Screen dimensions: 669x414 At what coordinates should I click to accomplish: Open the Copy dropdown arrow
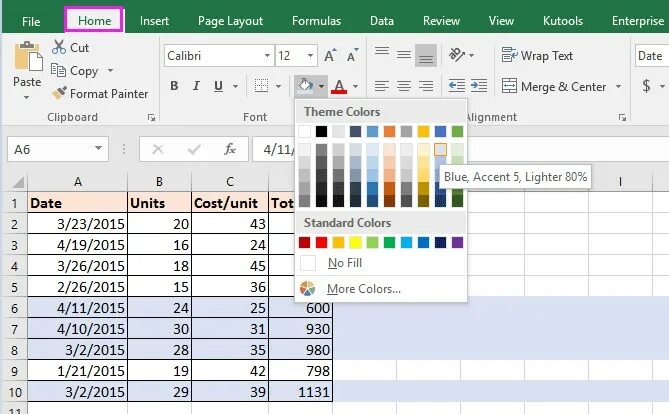pos(111,70)
